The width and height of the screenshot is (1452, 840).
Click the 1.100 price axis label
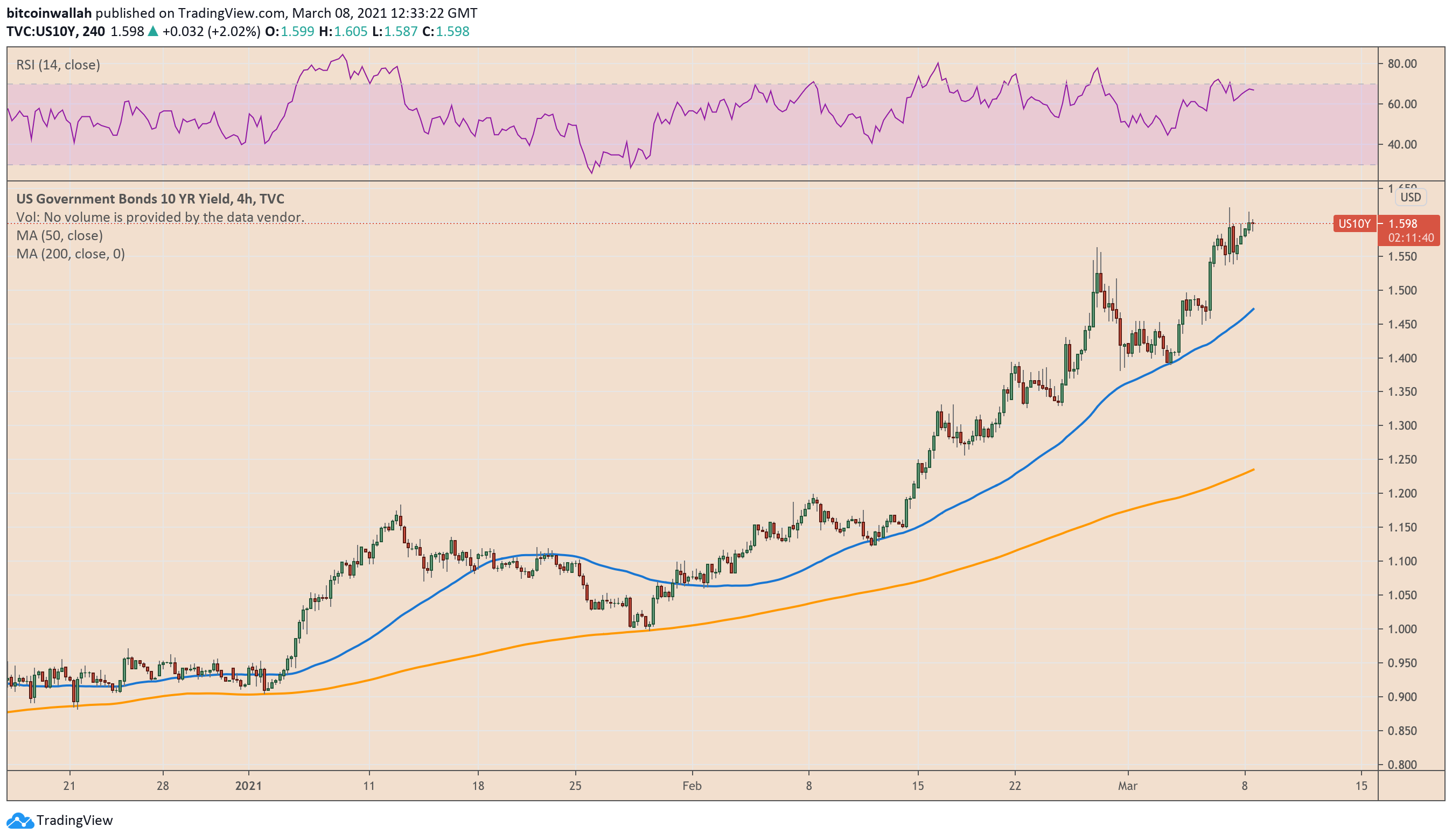coord(1402,561)
